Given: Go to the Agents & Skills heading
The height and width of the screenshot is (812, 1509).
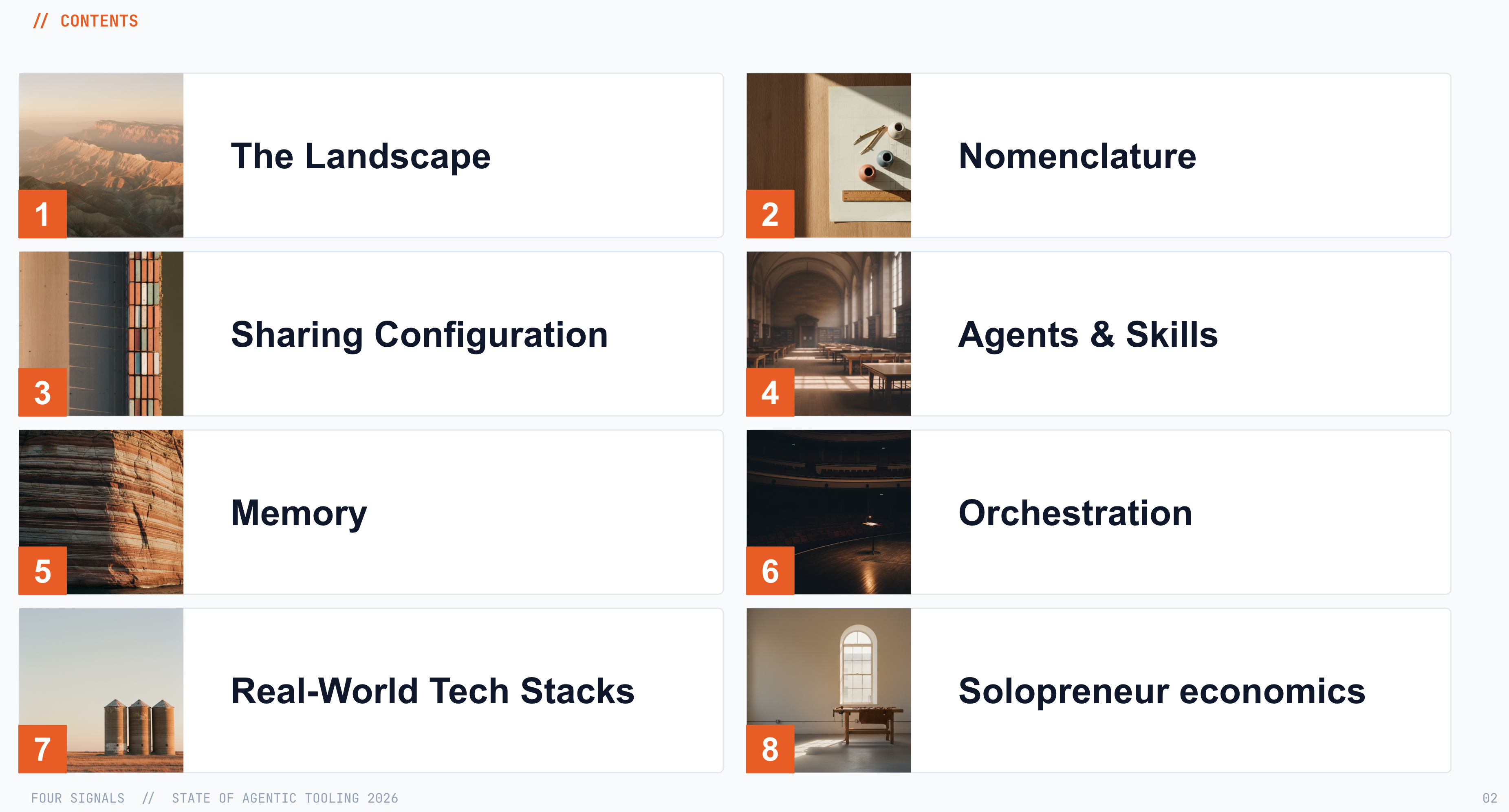Looking at the screenshot, I should (x=1088, y=334).
